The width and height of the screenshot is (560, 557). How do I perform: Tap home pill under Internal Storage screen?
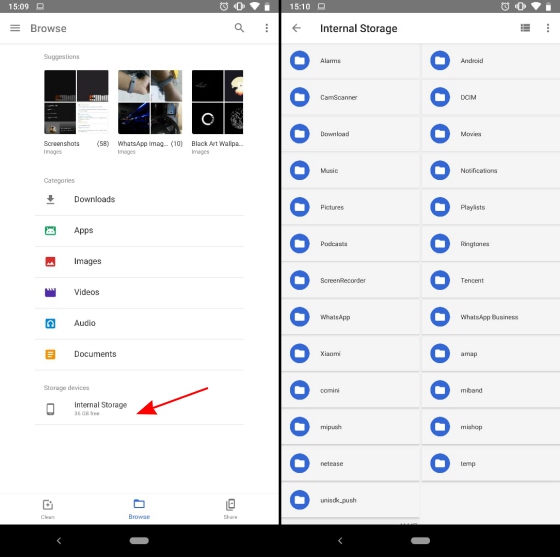pyautogui.click(x=420, y=541)
